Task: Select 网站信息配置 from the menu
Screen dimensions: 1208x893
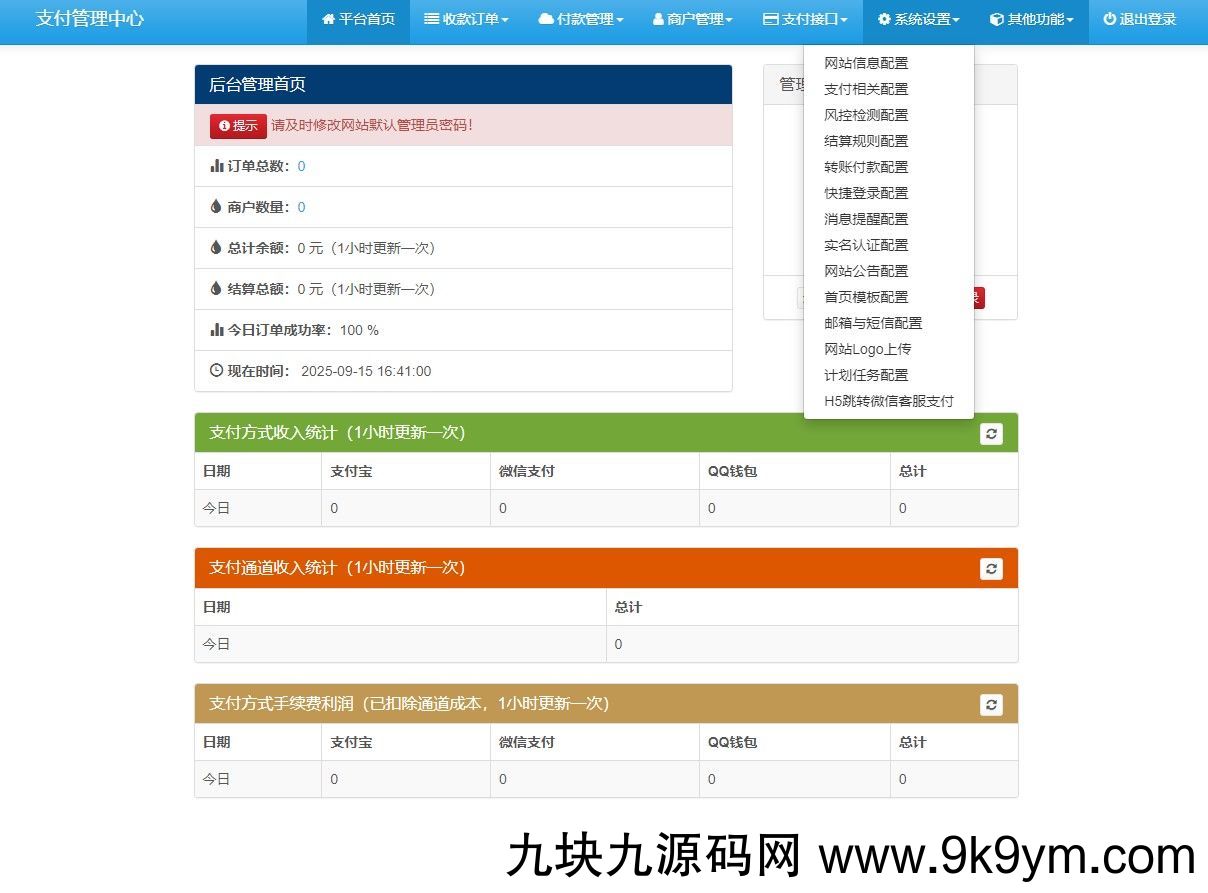Action: click(866, 63)
